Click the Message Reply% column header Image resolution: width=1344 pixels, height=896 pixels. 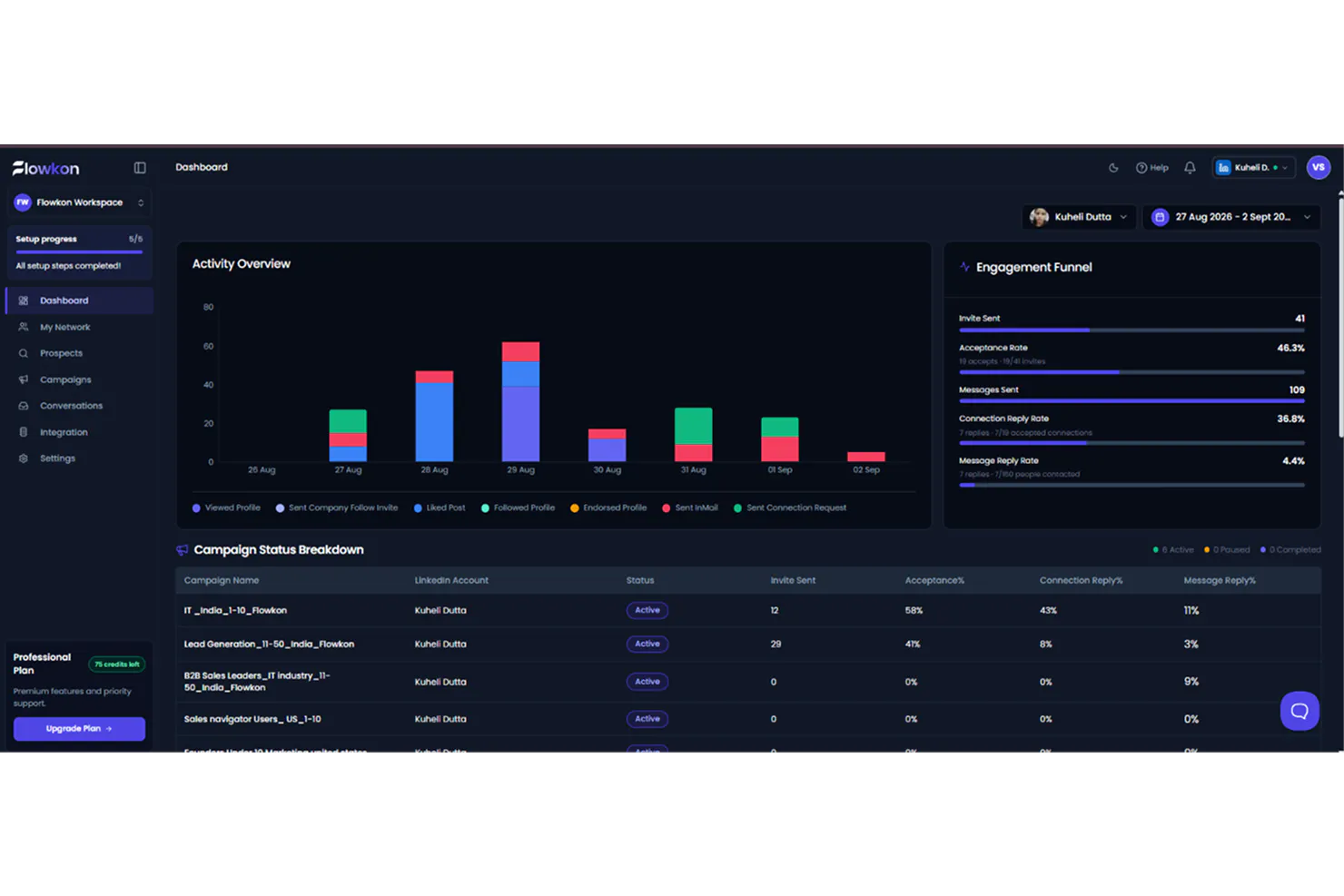tap(1220, 581)
